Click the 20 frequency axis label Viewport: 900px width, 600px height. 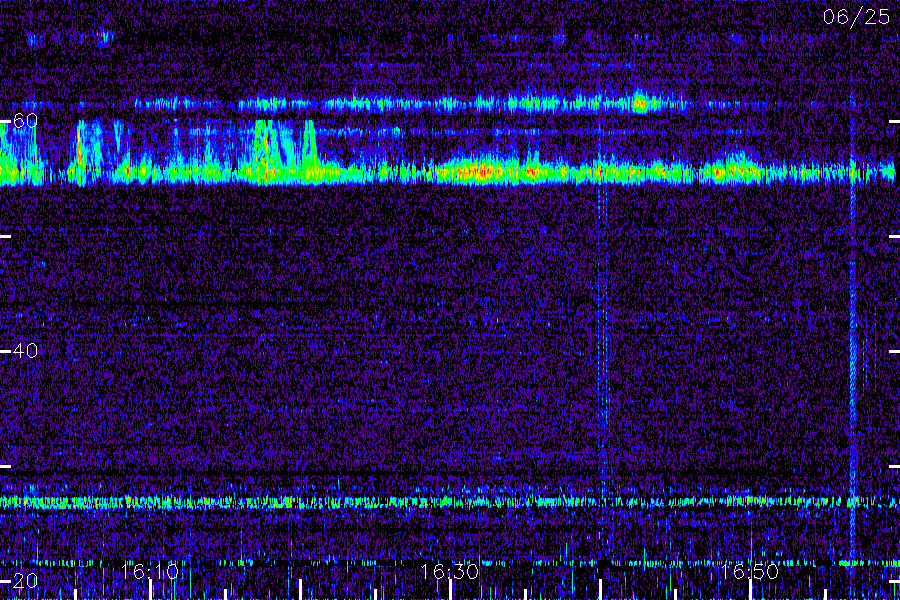(x=25, y=581)
